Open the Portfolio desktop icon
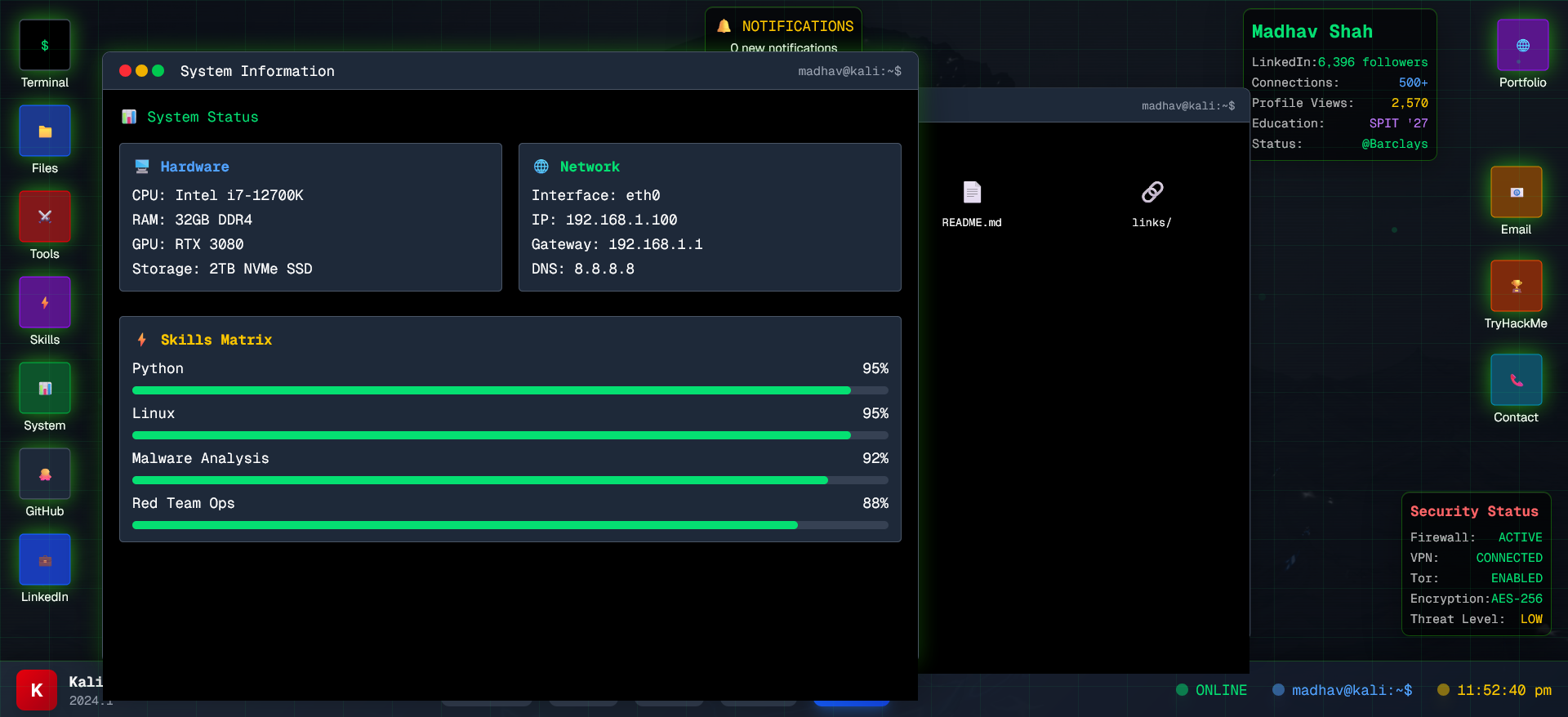The image size is (1568, 717). [x=1522, y=46]
